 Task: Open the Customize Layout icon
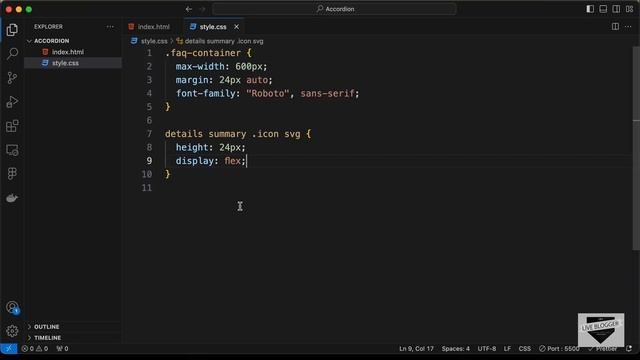(x=629, y=9)
